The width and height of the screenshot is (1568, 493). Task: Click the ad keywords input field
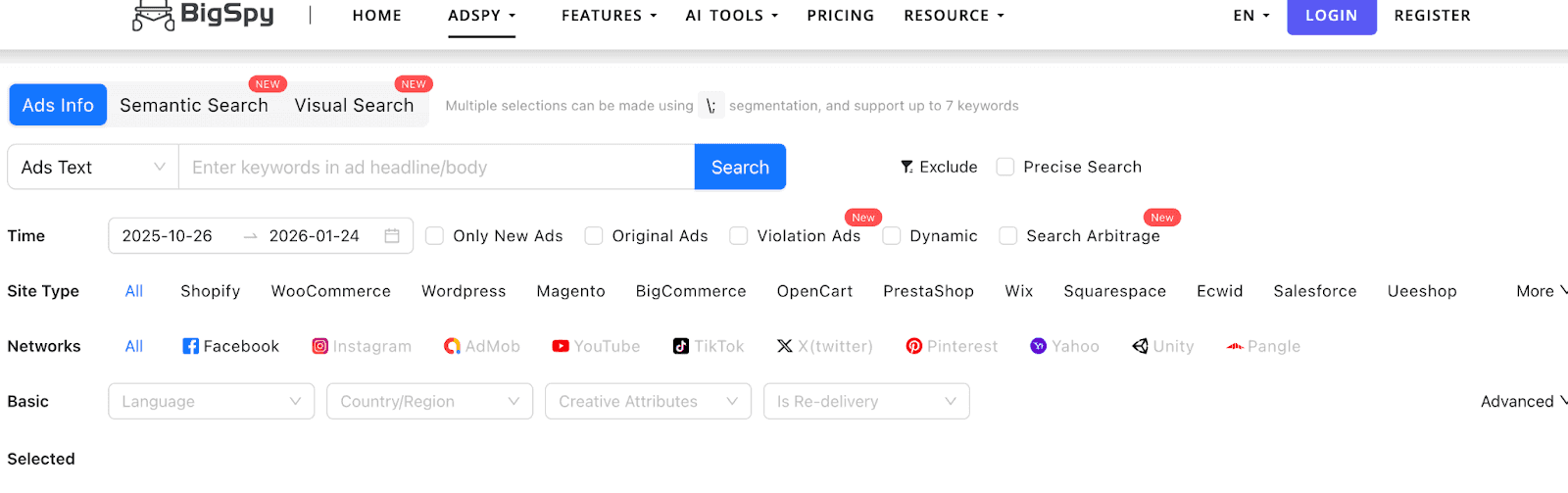(437, 167)
